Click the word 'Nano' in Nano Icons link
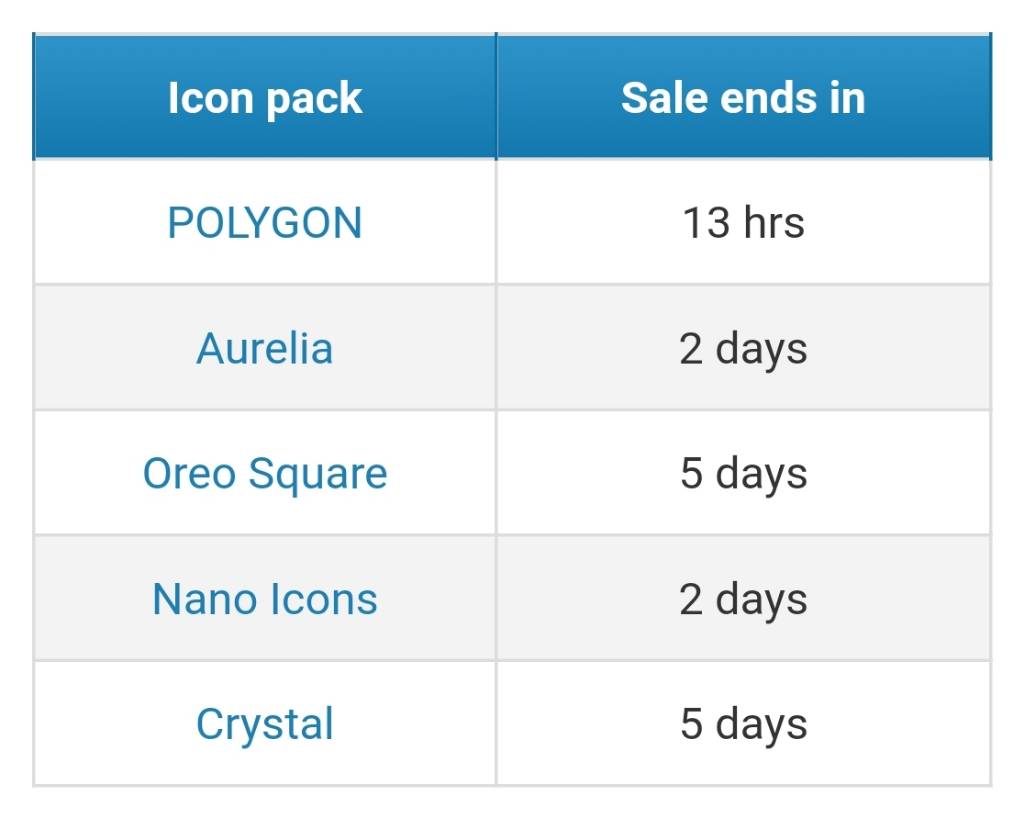Screen dimensions: 1024x829 click(x=204, y=599)
